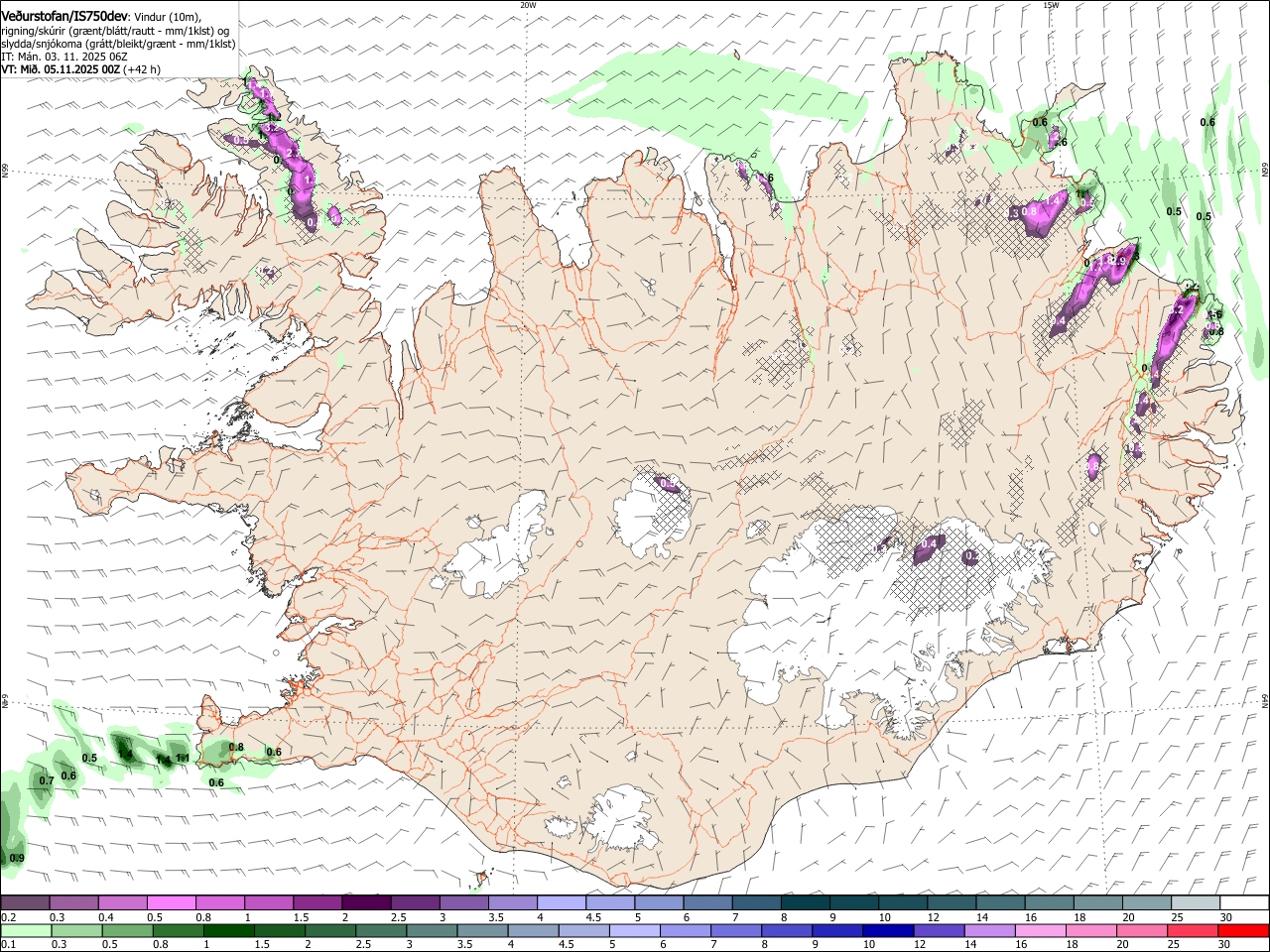Click the IT: Mán. 03. 11. 2025 06Z line
This screenshot has width=1270, height=952.
coord(64,57)
